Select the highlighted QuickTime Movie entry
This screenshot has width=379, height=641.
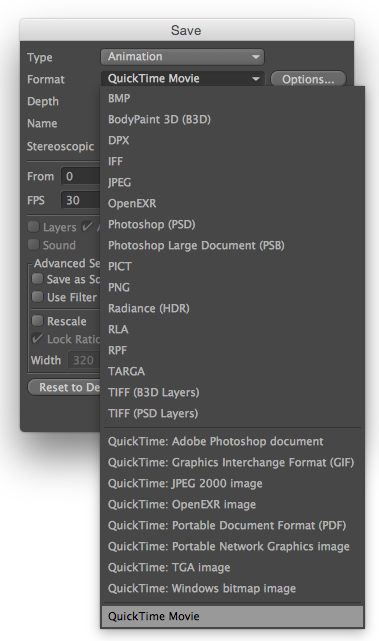tap(232, 616)
